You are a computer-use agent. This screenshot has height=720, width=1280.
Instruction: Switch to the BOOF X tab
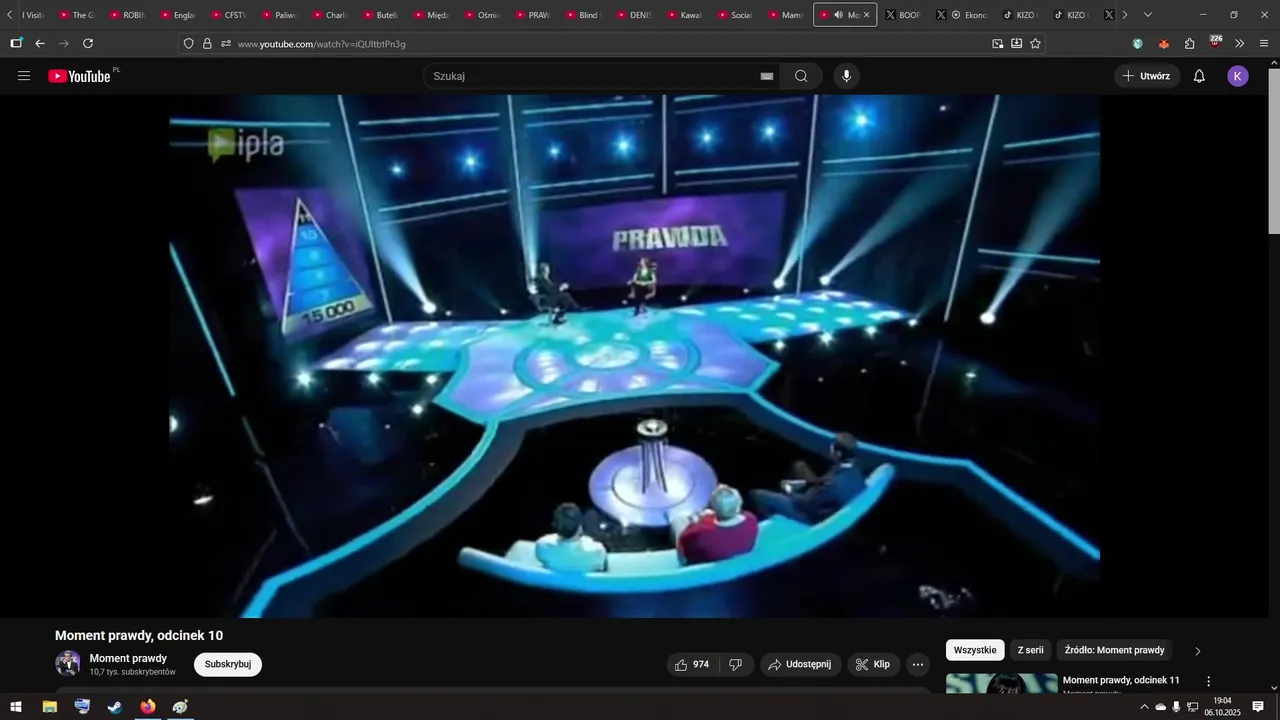tap(903, 15)
